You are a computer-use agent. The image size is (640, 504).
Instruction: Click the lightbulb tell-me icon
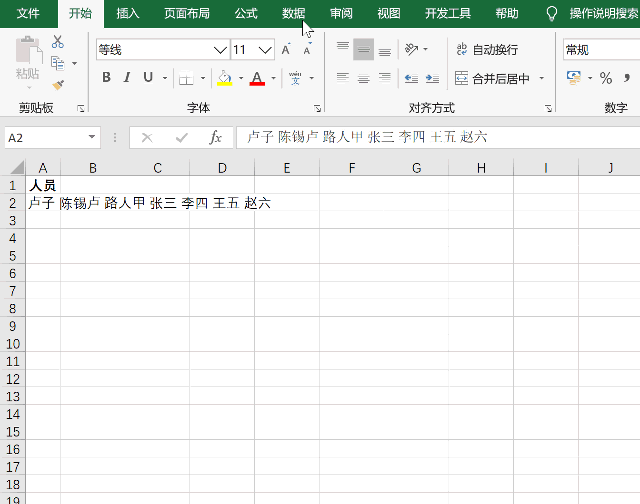[x=552, y=13]
